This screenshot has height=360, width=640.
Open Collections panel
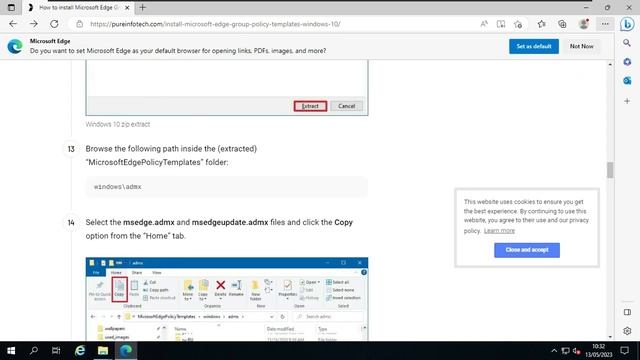(x=562, y=24)
